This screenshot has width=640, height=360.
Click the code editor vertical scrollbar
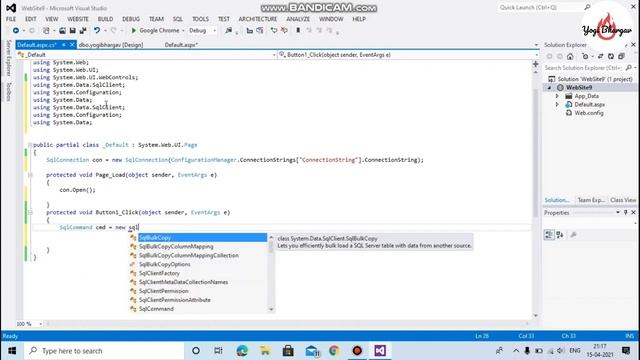coord(536,153)
